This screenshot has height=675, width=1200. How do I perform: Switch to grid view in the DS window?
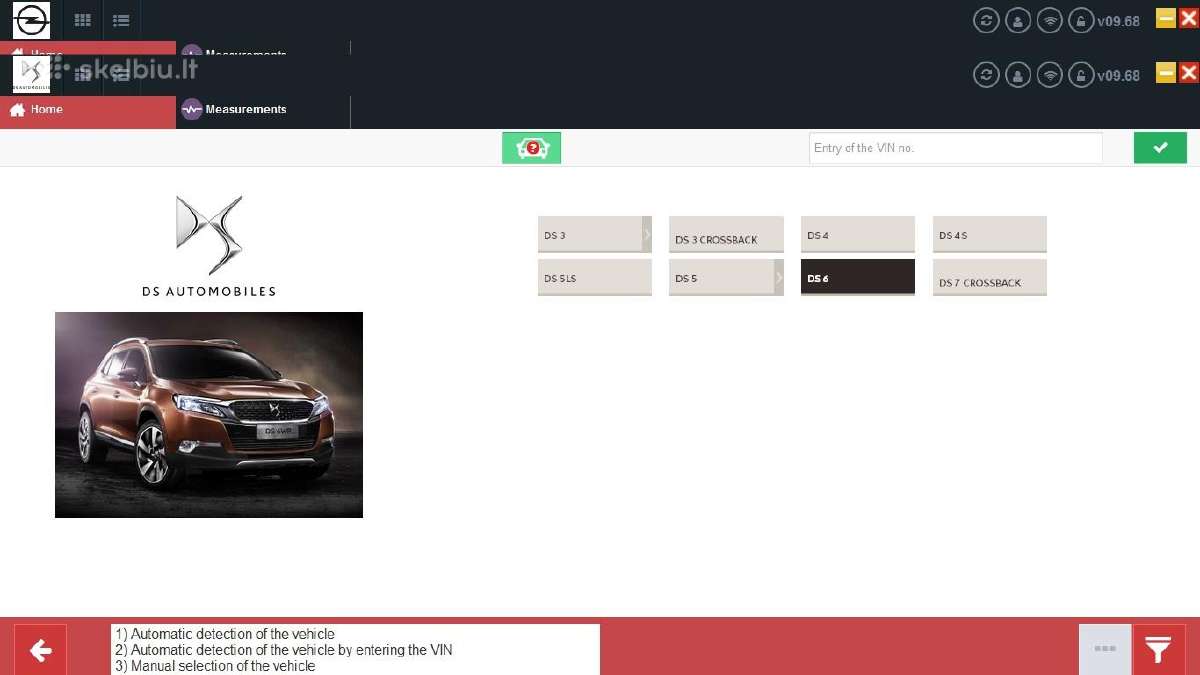(83, 74)
